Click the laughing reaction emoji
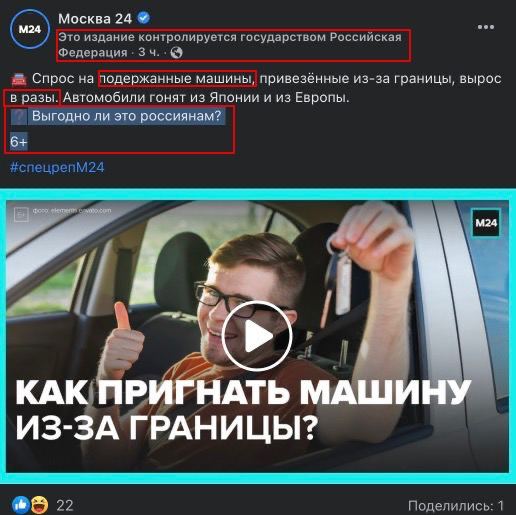 (39, 505)
